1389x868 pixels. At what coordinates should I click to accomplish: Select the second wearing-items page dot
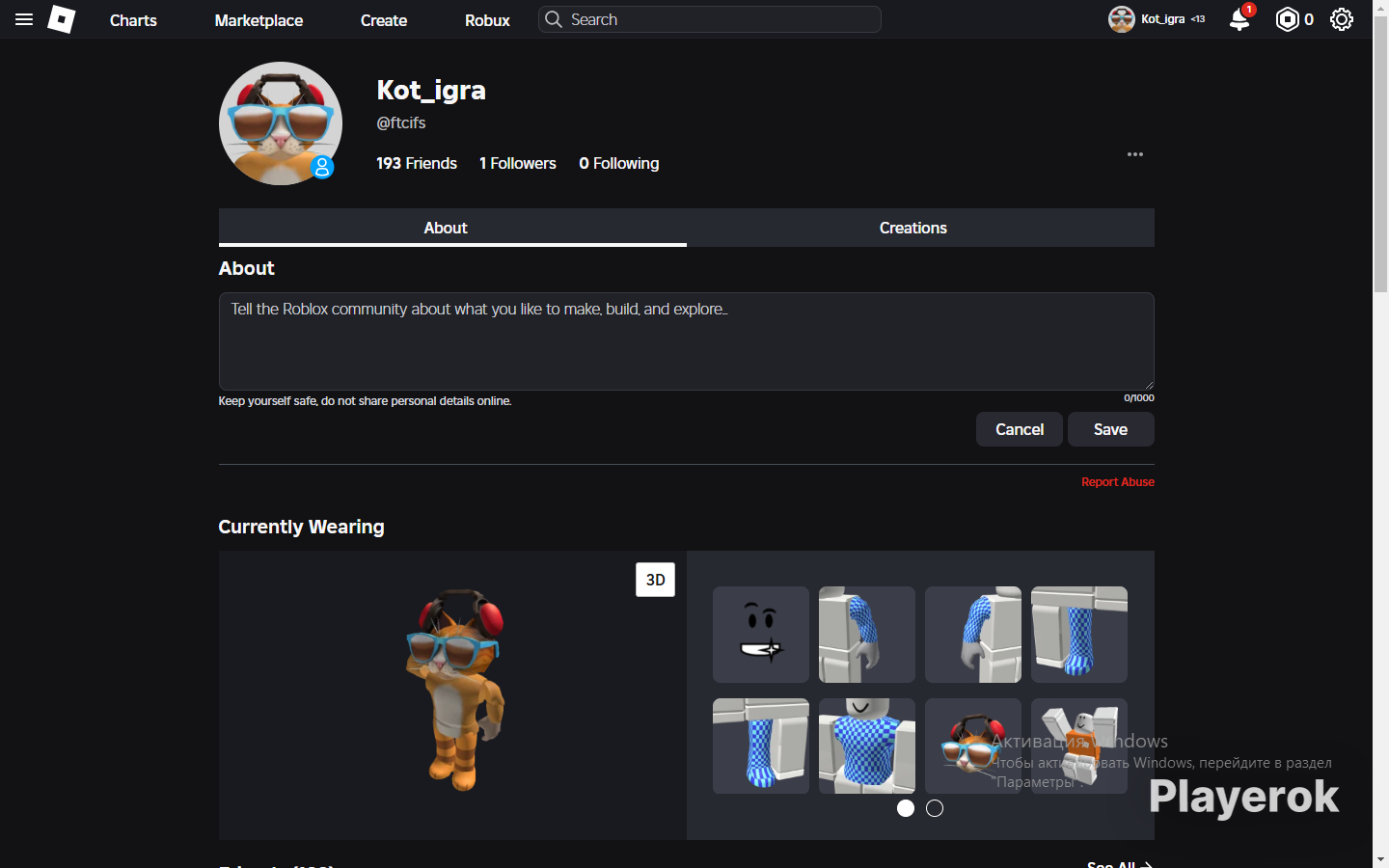[x=935, y=808]
